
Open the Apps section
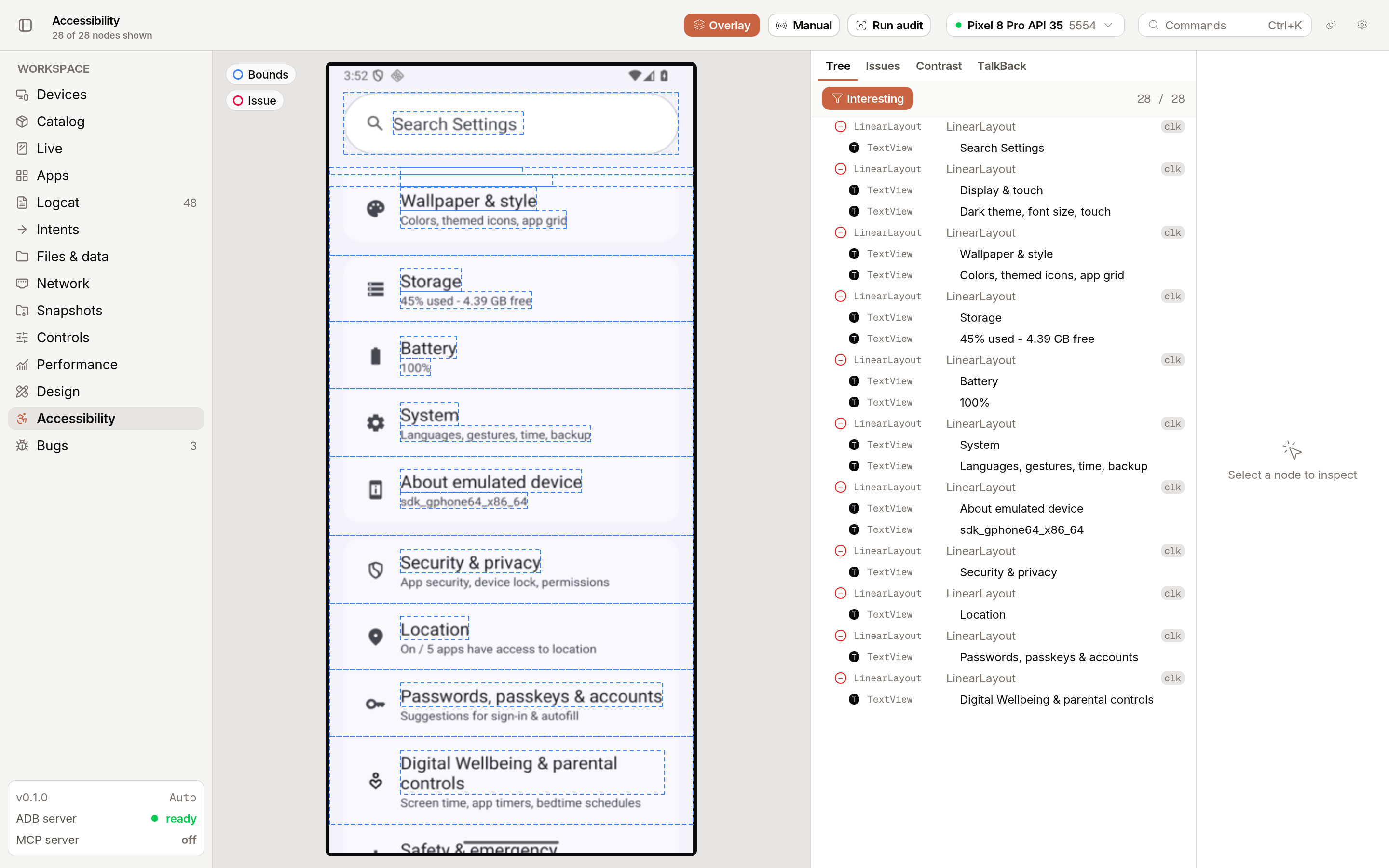106,175
